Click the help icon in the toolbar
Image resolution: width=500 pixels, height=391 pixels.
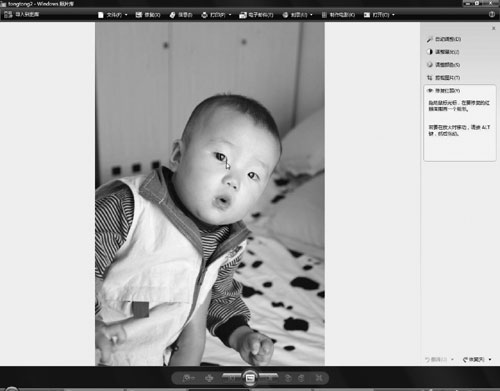(492, 14)
